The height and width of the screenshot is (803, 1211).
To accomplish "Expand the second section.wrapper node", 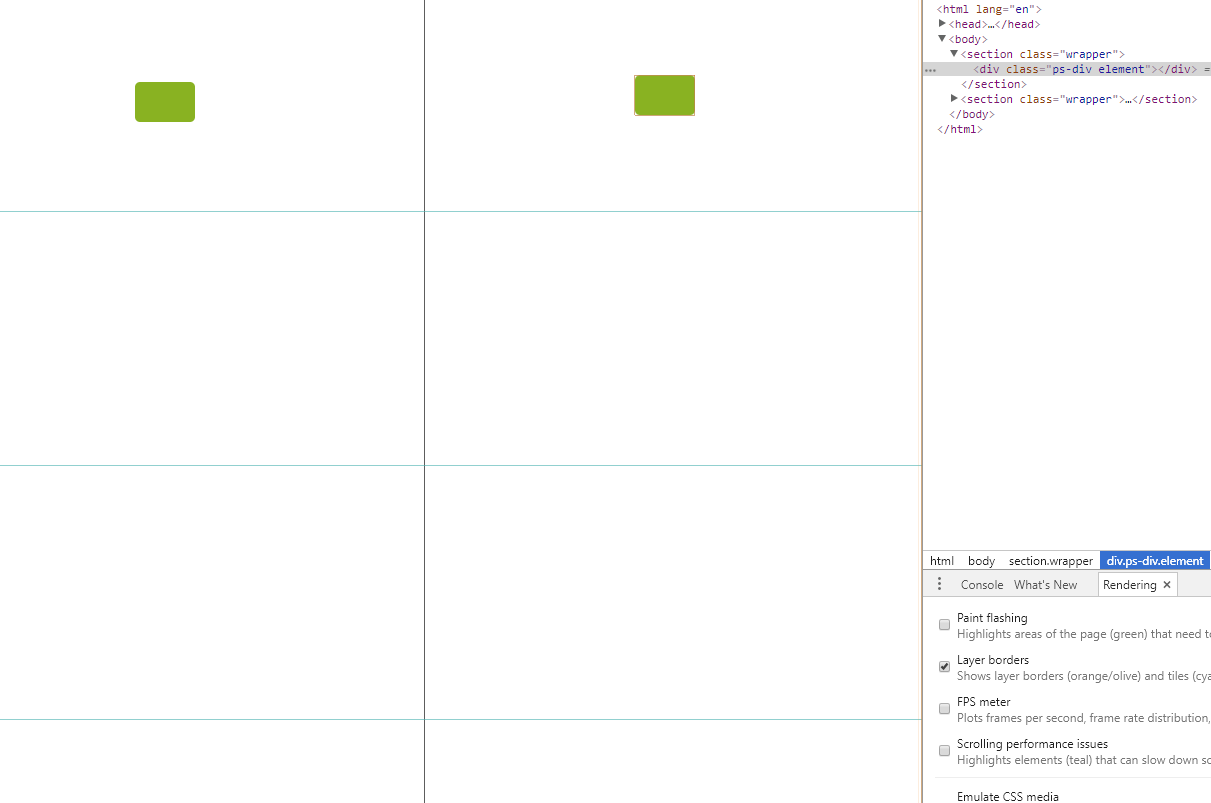I will point(954,98).
